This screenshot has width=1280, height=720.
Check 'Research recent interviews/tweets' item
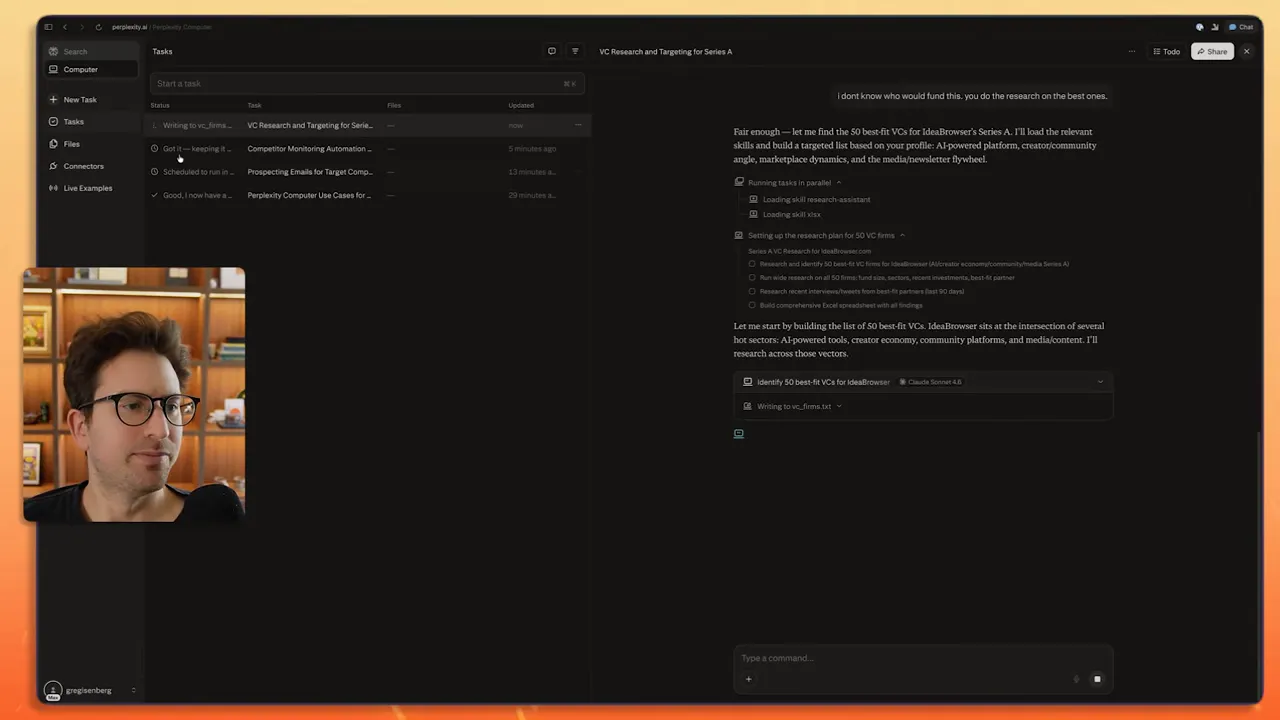coord(752,292)
